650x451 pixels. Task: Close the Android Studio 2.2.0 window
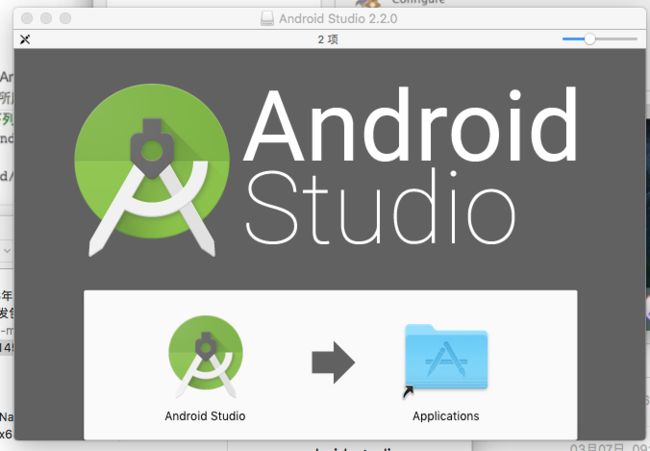[x=27, y=18]
